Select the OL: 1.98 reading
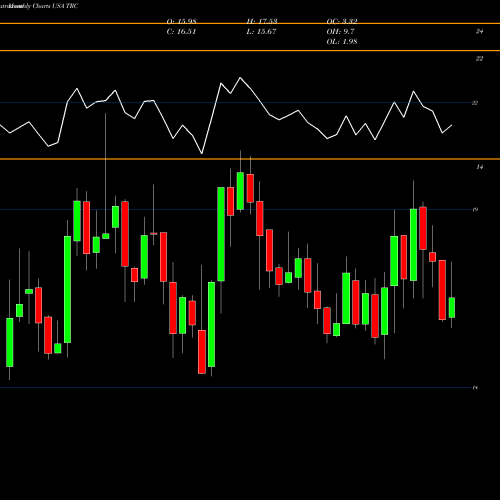This screenshot has height=500, width=500. pos(342,42)
